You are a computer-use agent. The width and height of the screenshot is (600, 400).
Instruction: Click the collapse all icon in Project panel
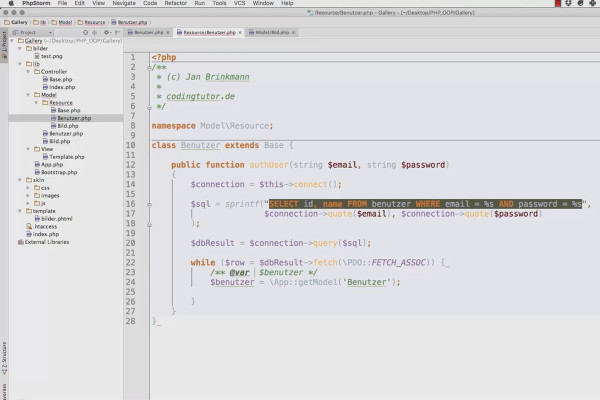(95, 33)
